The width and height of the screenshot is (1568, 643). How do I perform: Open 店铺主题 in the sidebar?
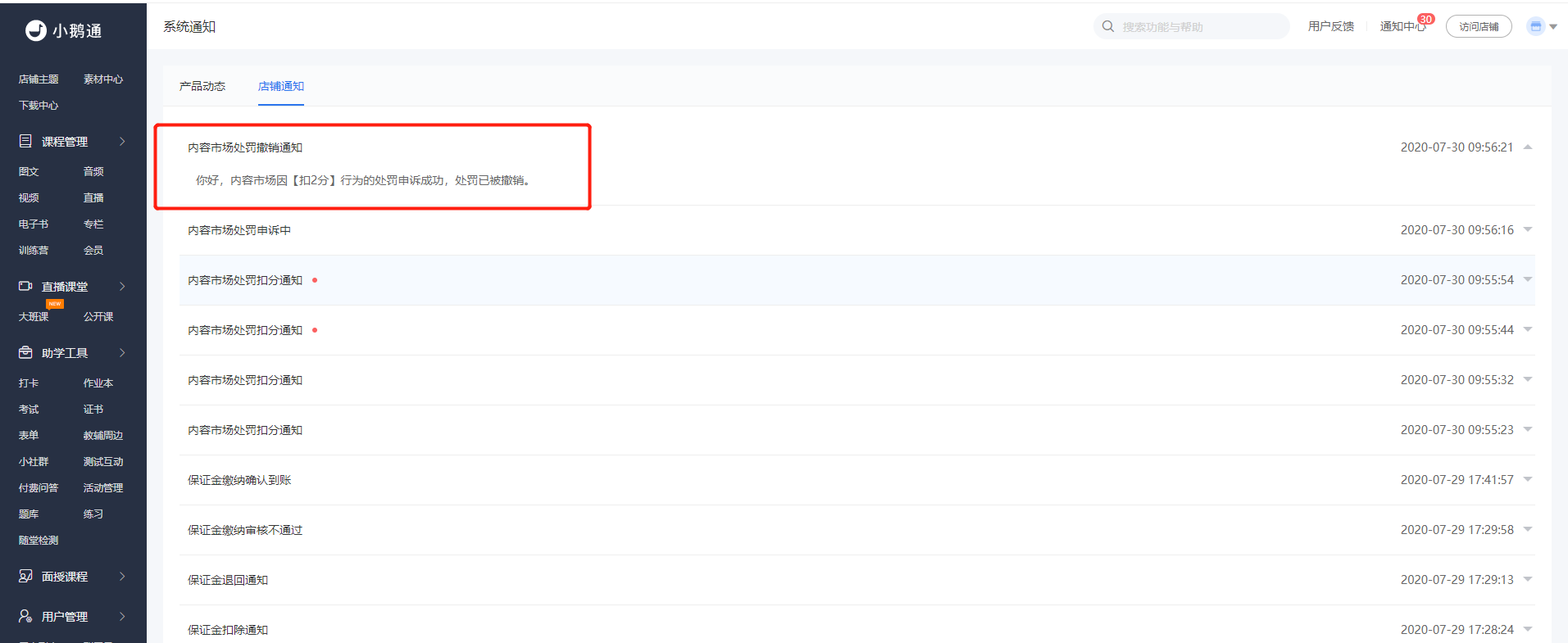point(39,79)
